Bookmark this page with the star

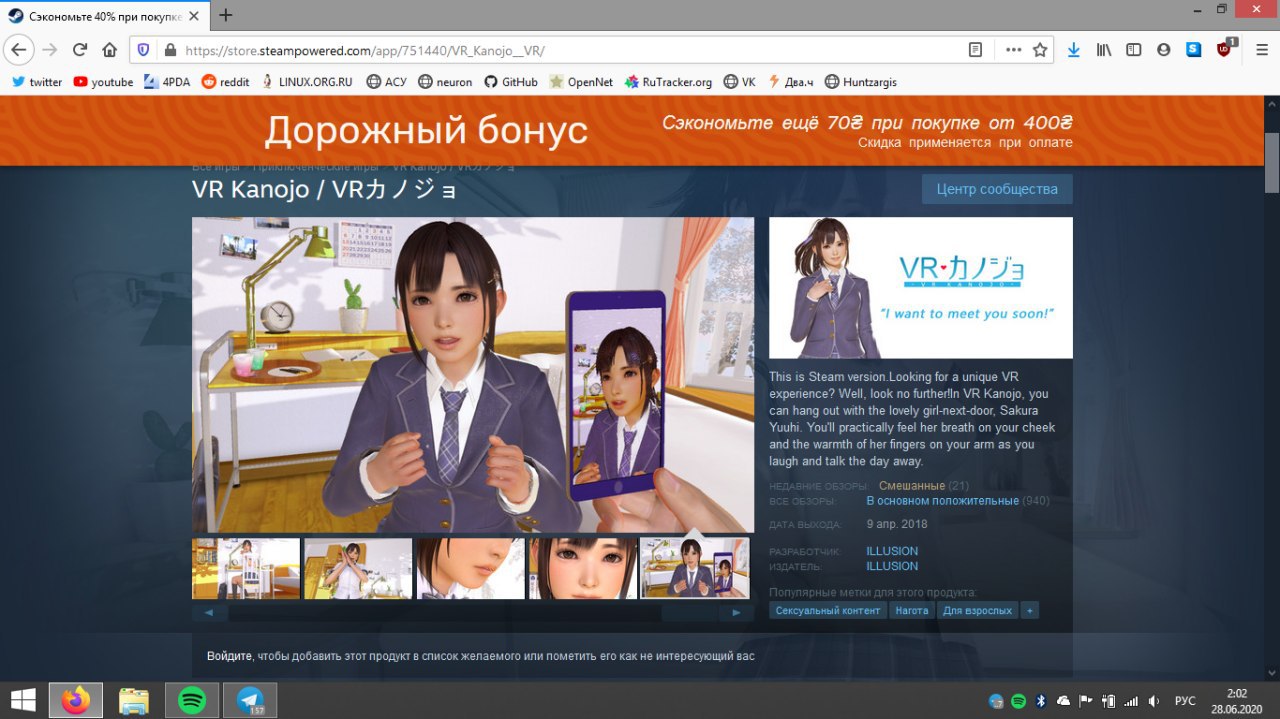1040,50
